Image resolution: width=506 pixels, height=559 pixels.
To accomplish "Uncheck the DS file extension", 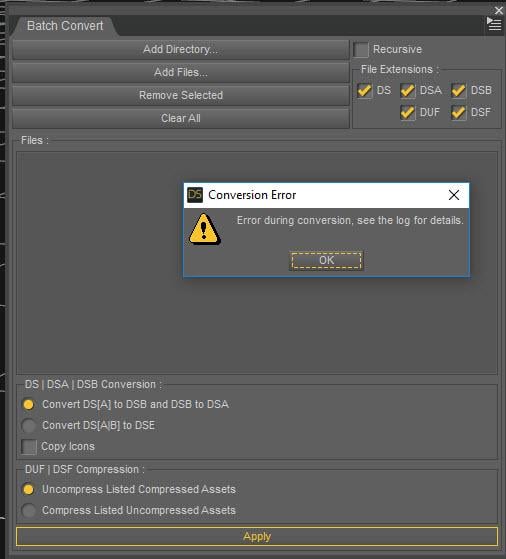I will click(364, 91).
